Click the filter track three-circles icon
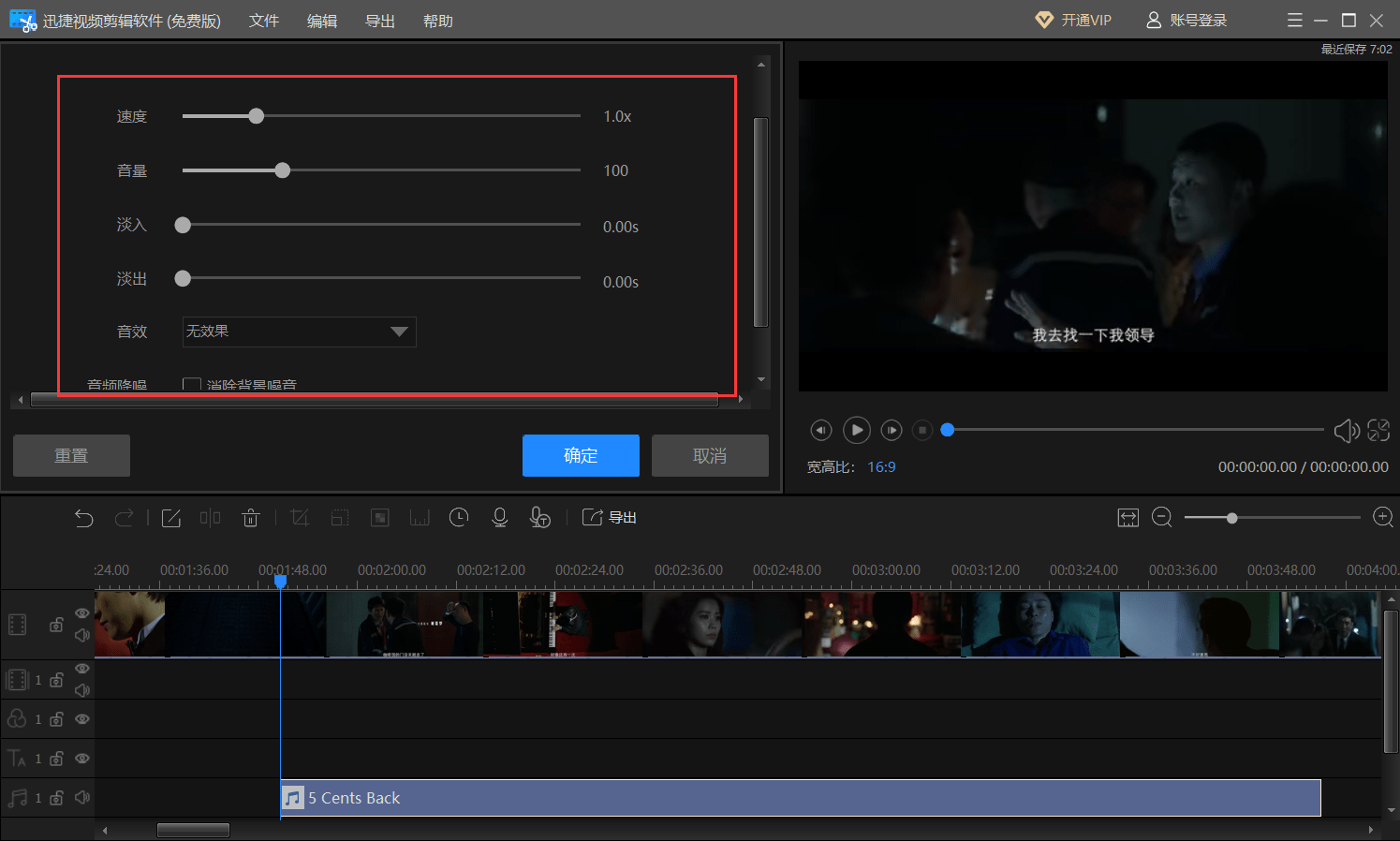Image resolution: width=1400 pixels, height=841 pixels. (x=17, y=718)
